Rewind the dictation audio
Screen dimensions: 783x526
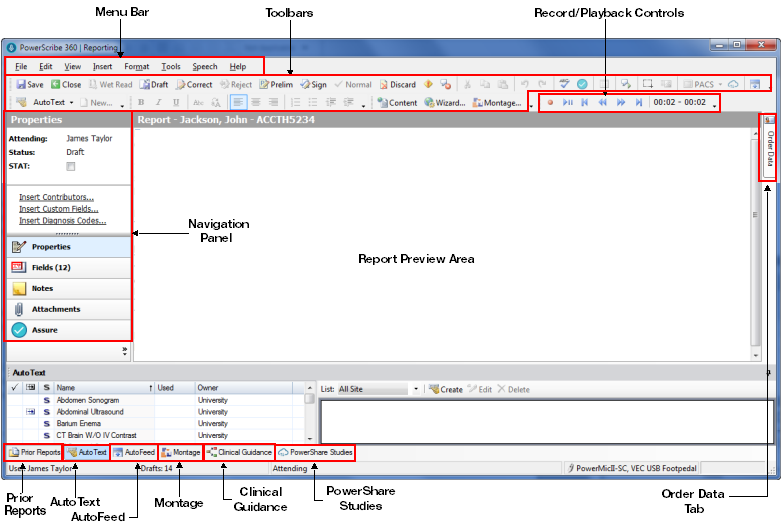point(603,102)
